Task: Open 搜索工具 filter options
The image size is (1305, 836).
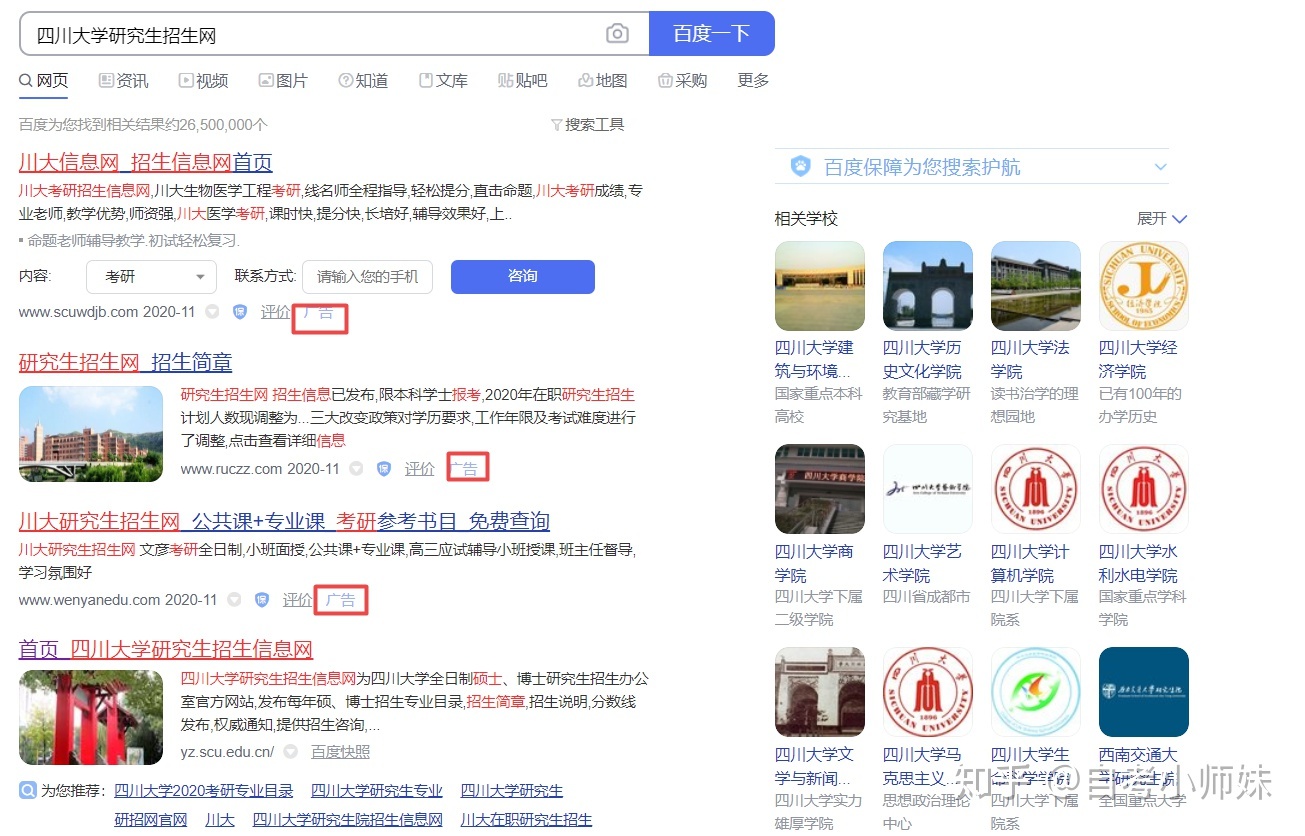Action: (x=587, y=125)
